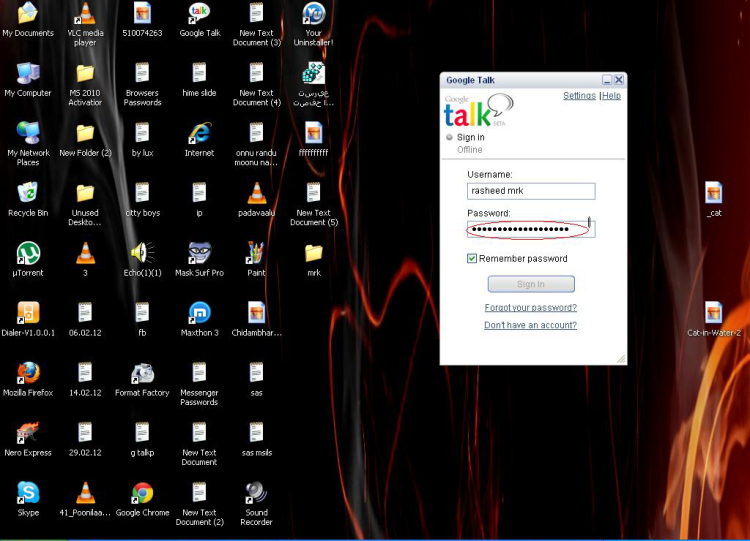Open My Computer icon
Viewport: 750px width, 541px height.
pos(28,73)
